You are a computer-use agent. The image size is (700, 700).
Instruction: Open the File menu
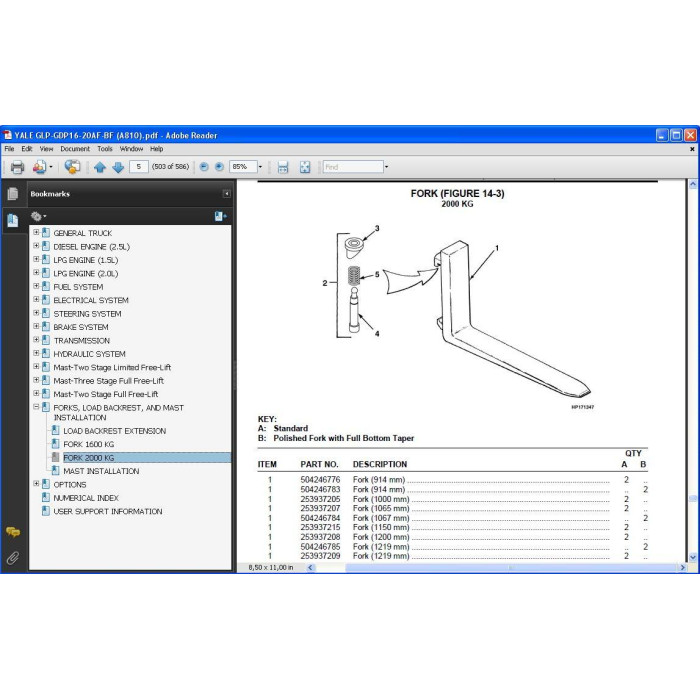tap(9, 149)
